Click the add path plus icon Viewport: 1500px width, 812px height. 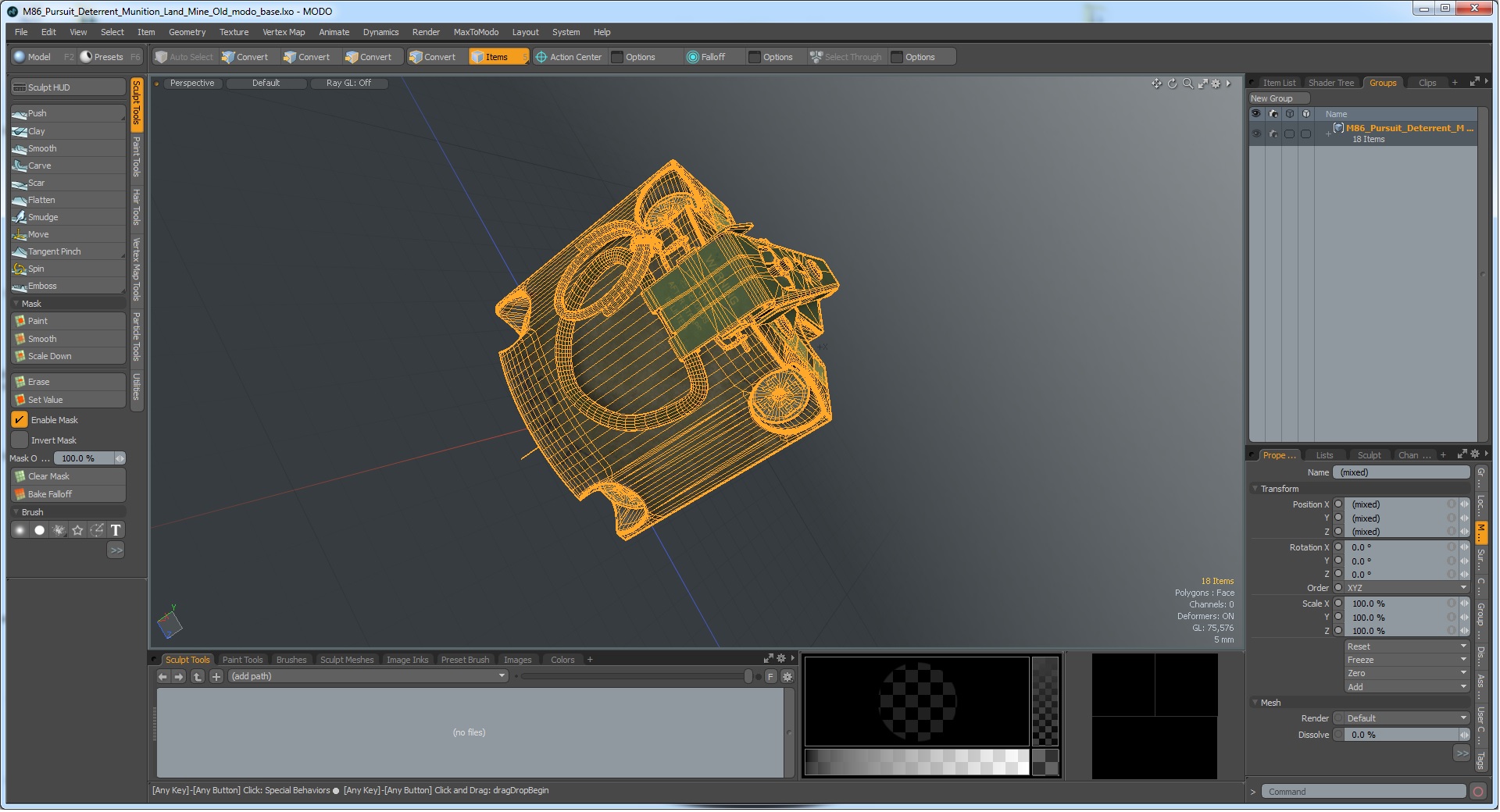coord(216,677)
